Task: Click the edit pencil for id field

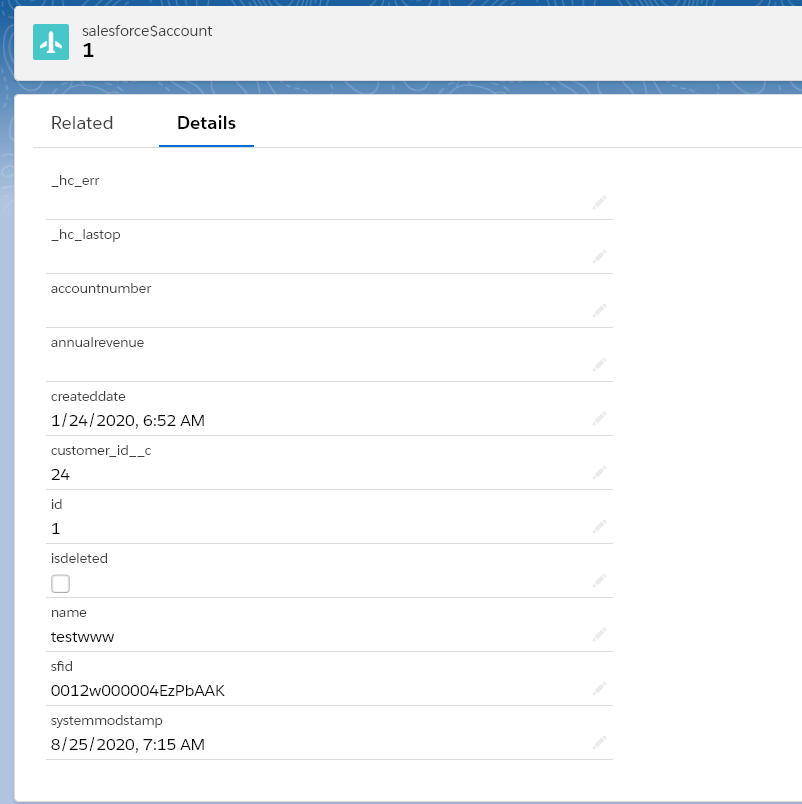Action: point(599,526)
